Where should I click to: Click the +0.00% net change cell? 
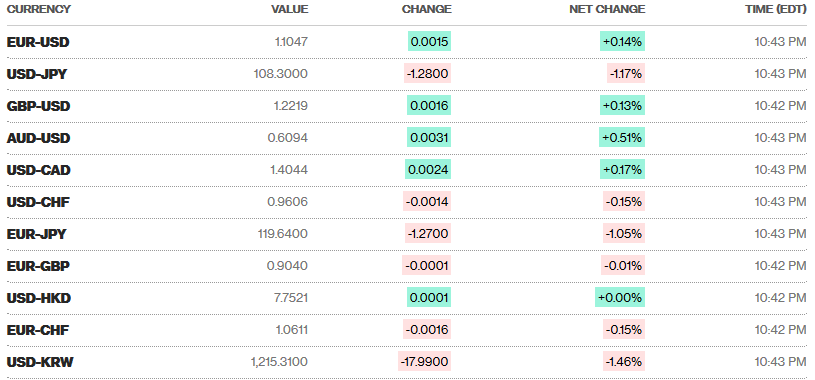[x=620, y=298]
